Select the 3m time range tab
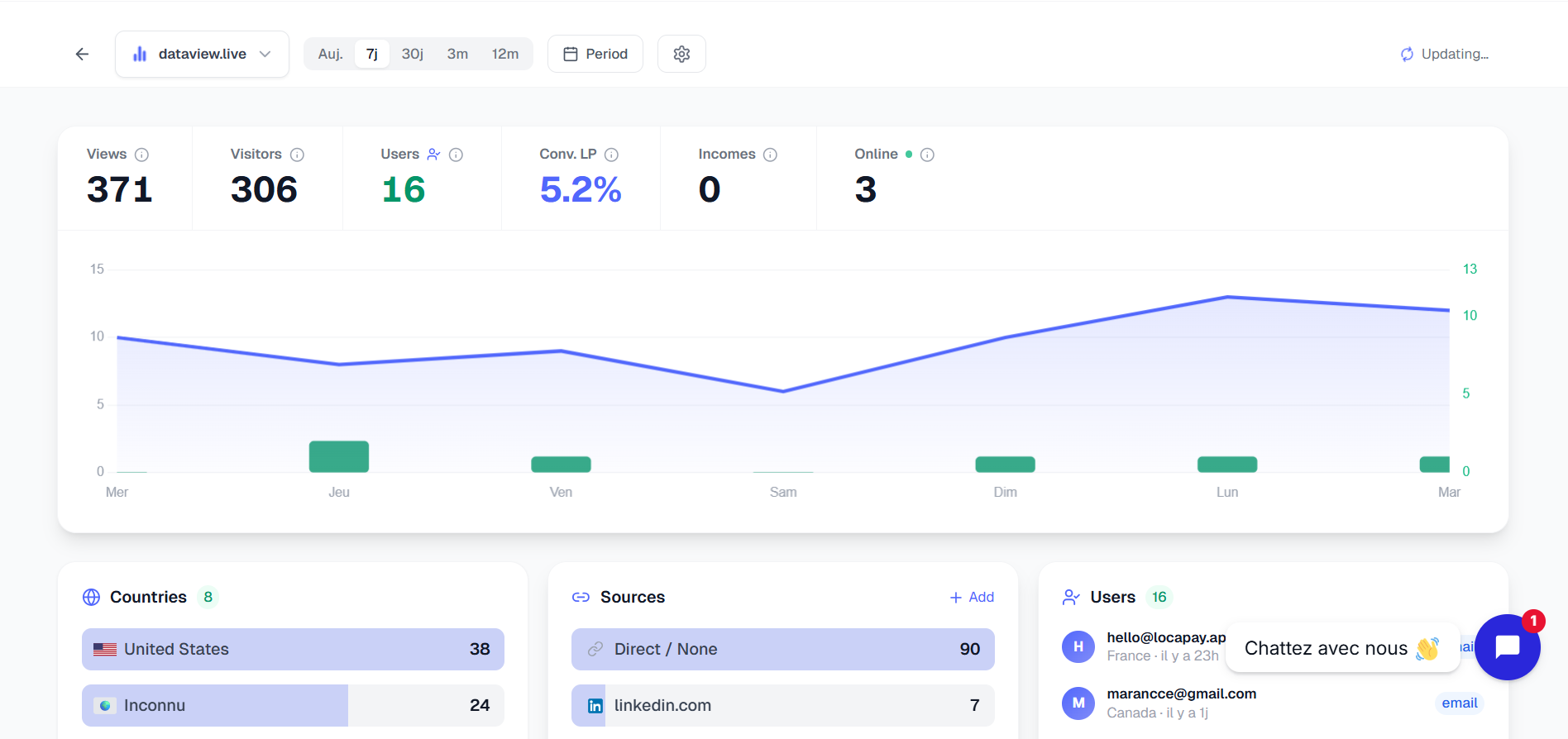 tap(457, 55)
